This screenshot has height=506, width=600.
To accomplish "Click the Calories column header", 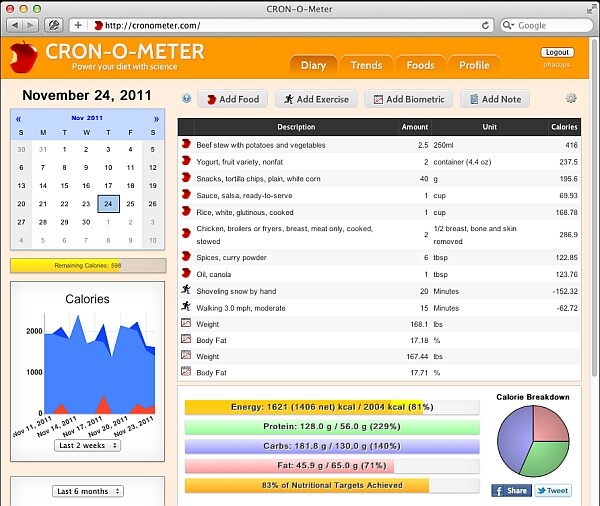I will click(x=564, y=127).
